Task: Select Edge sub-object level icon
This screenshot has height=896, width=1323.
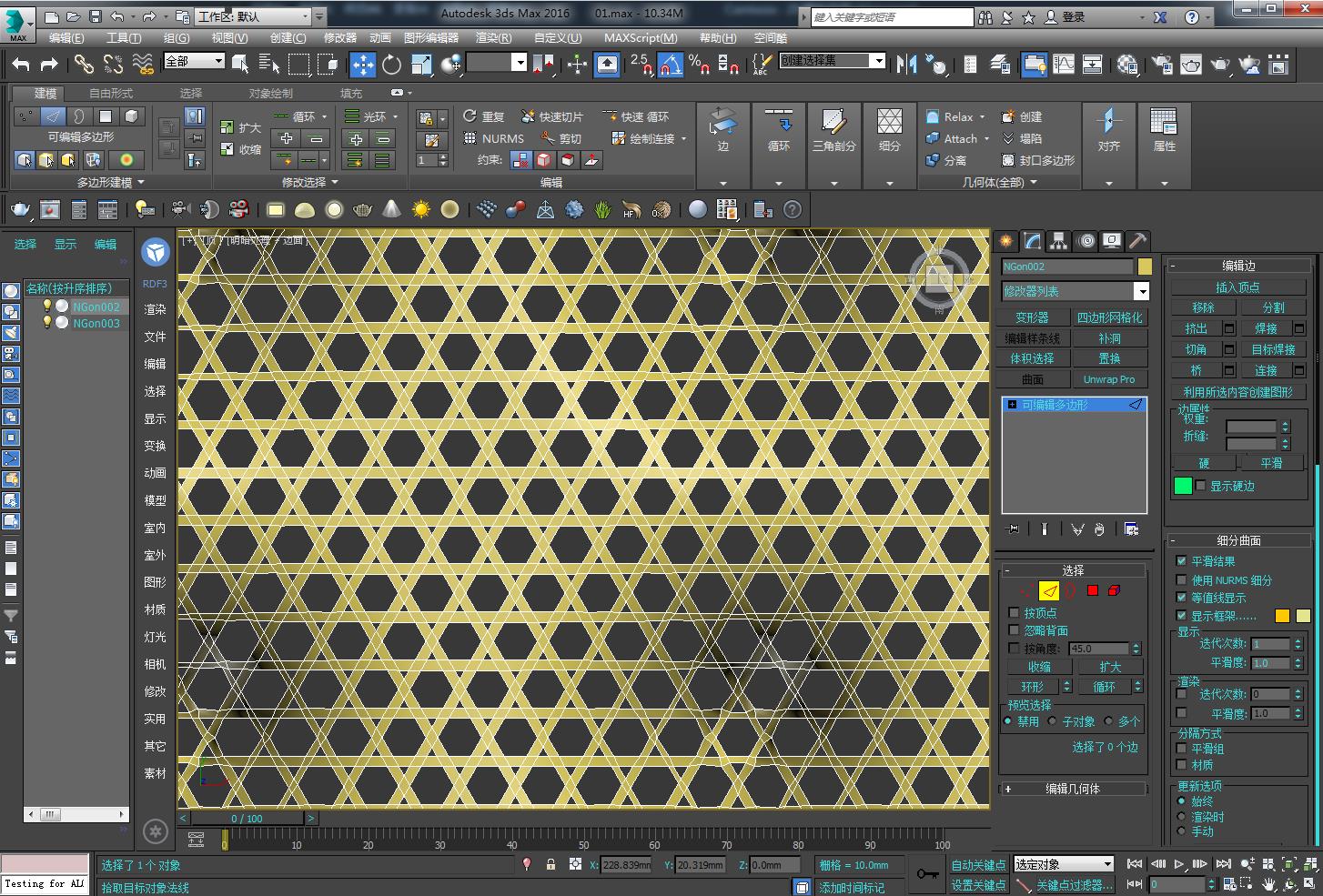Action: (x=1049, y=590)
